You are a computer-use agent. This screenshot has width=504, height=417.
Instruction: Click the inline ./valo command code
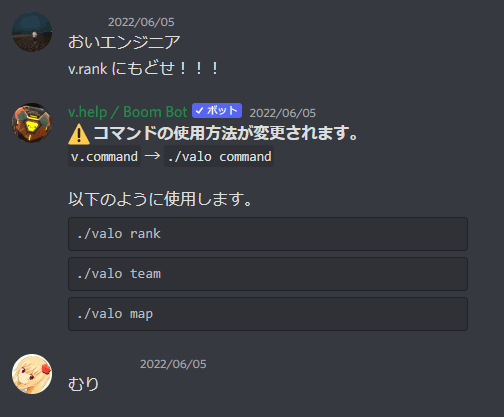(x=219, y=156)
